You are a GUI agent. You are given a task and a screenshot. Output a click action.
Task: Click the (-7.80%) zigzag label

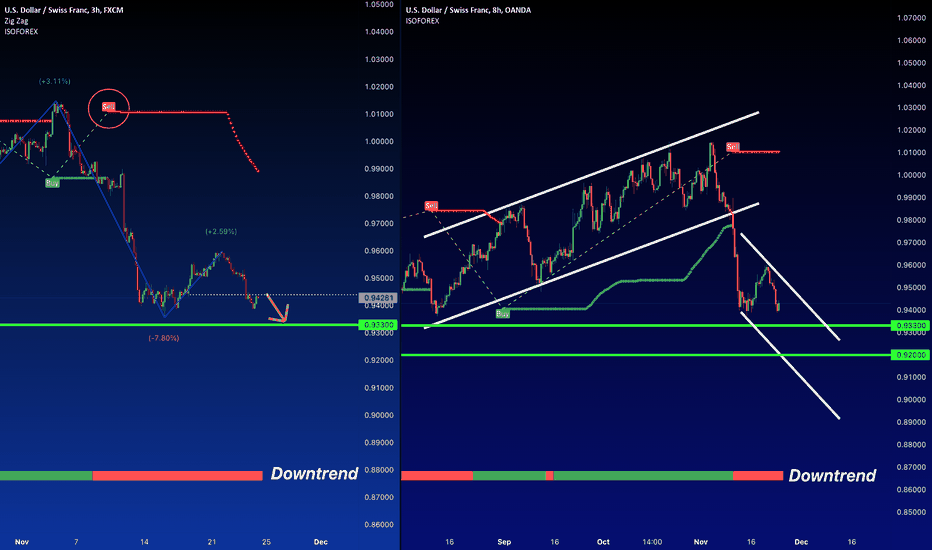pos(163,338)
